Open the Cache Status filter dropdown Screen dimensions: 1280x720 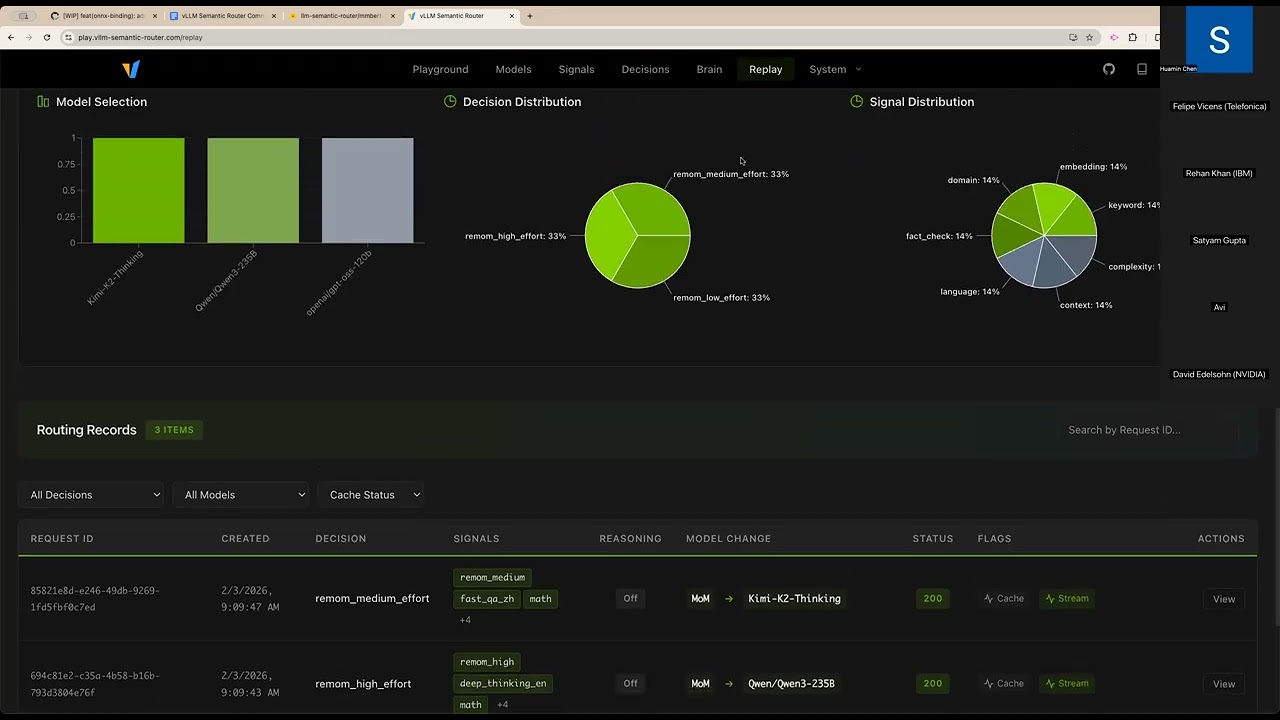click(373, 494)
